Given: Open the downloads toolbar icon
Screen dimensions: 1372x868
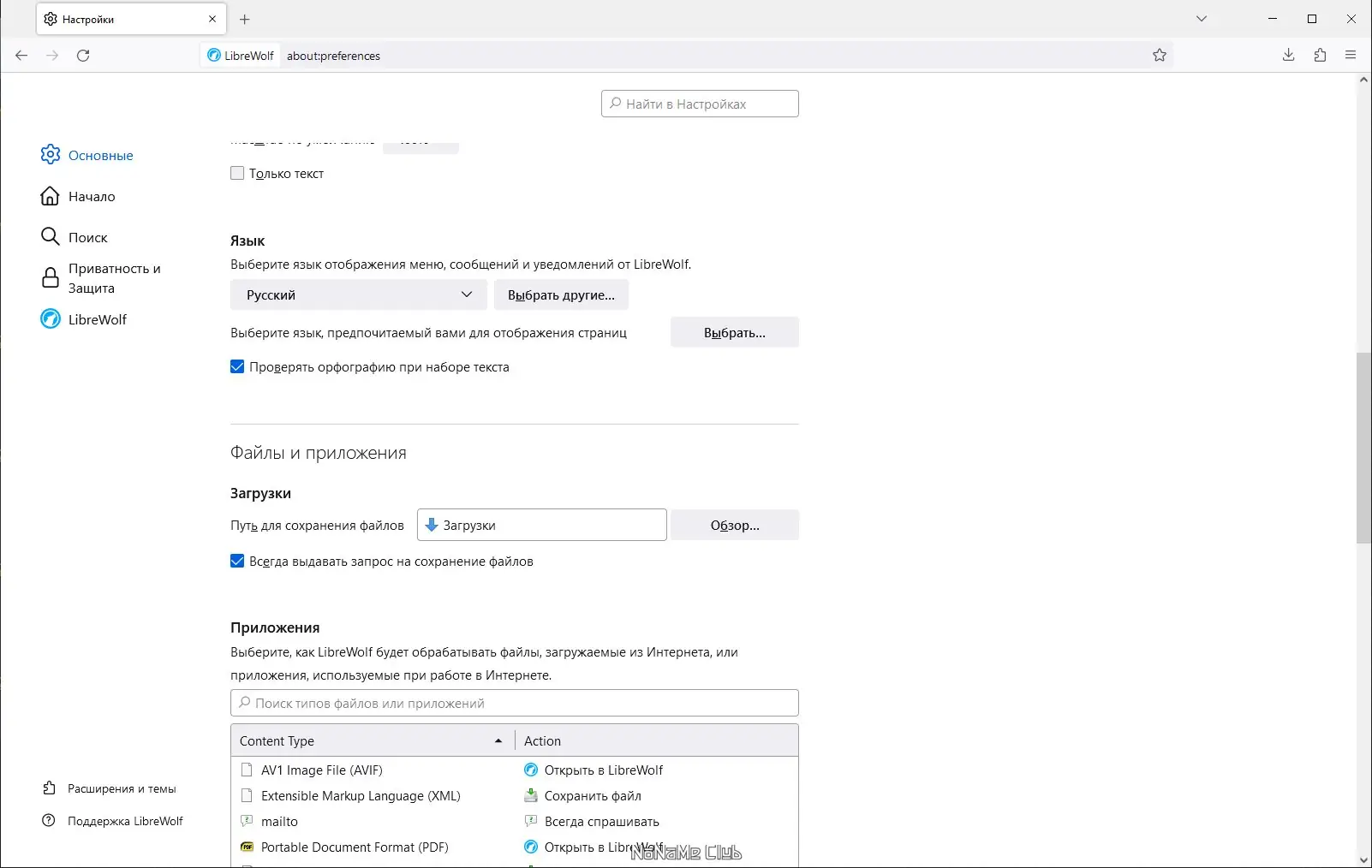Looking at the screenshot, I should pos(1288,56).
